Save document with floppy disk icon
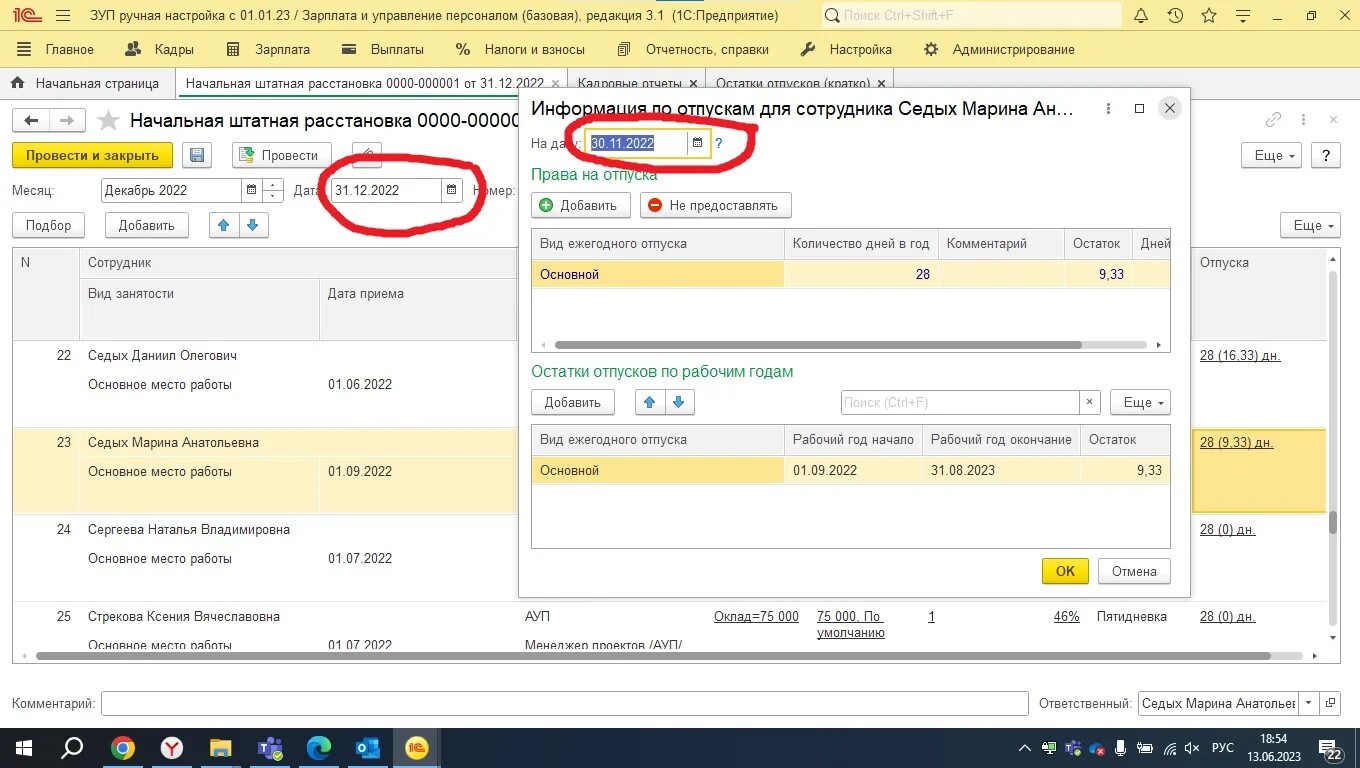This screenshot has height=768, width=1360. tap(198, 155)
